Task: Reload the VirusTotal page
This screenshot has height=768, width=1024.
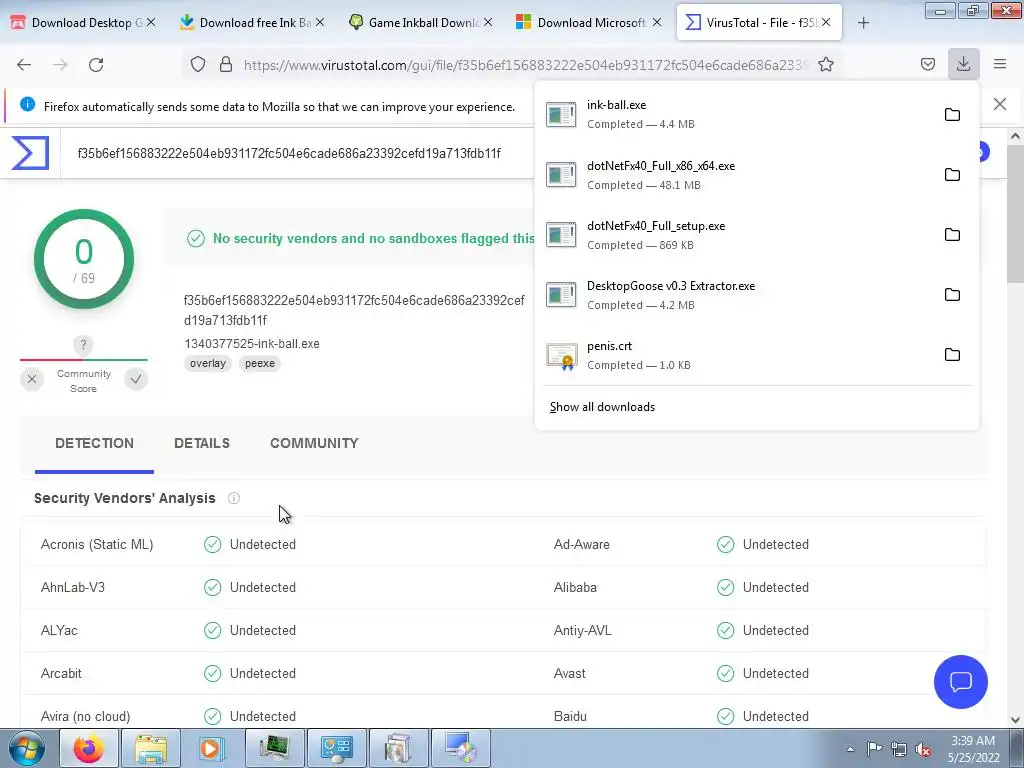Action: point(96,65)
